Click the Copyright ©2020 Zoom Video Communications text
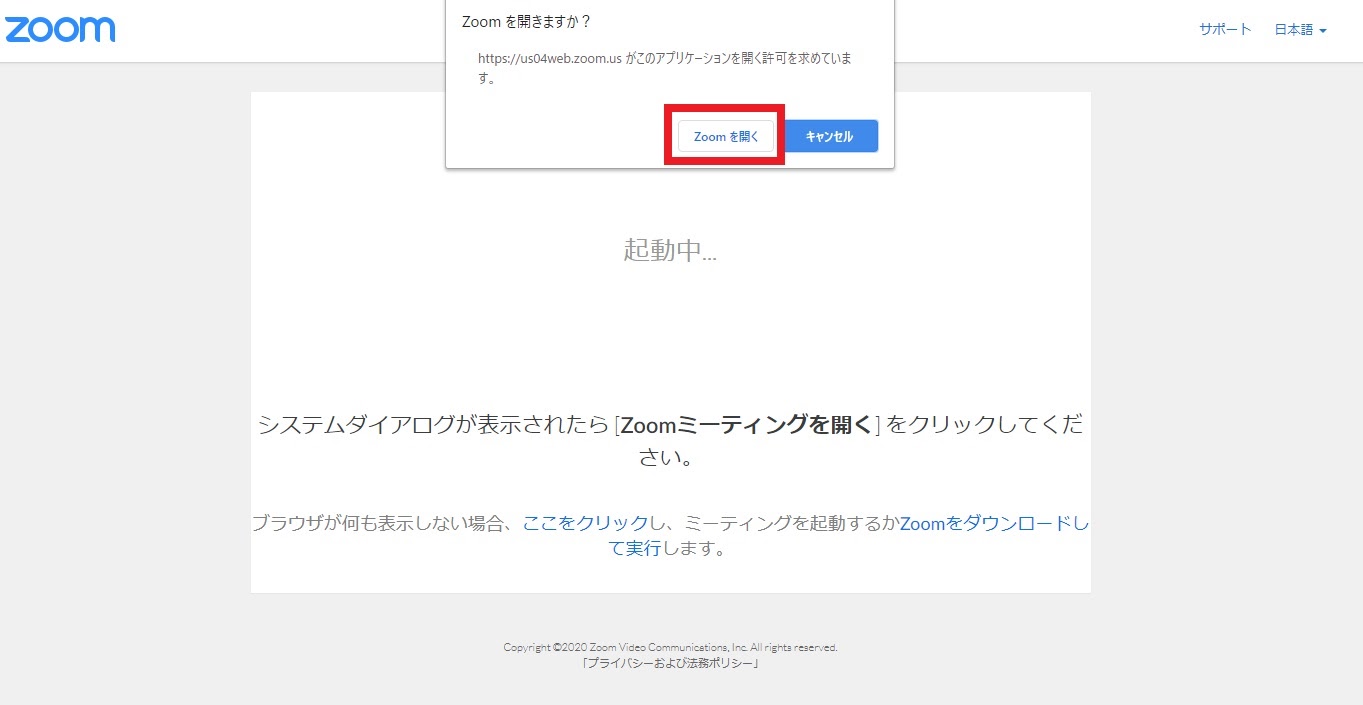 pyautogui.click(x=670, y=647)
